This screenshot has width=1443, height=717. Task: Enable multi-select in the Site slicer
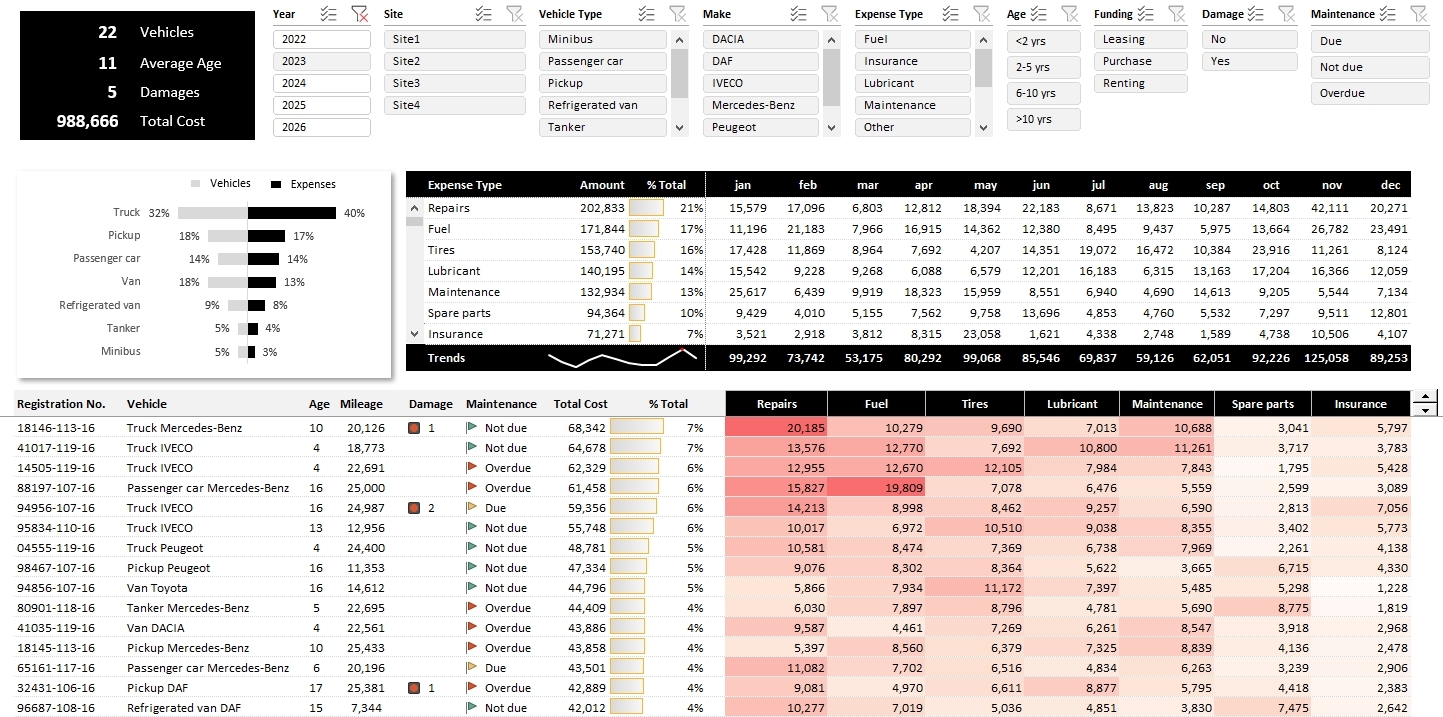[484, 14]
